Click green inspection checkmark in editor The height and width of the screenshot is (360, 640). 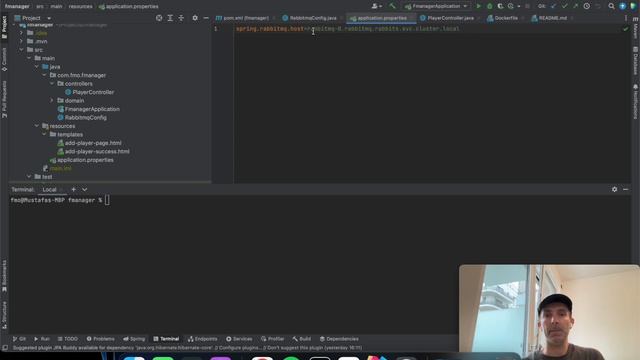click(x=625, y=29)
